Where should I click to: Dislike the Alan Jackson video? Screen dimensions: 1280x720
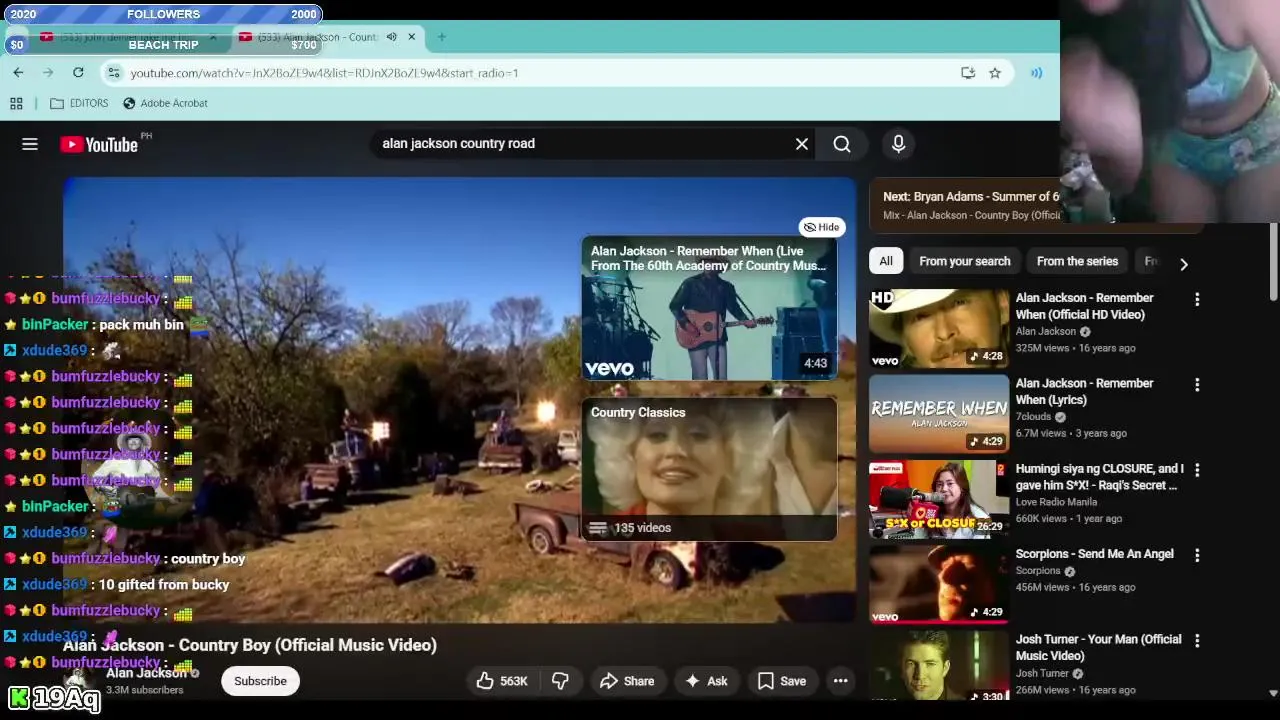tap(561, 681)
